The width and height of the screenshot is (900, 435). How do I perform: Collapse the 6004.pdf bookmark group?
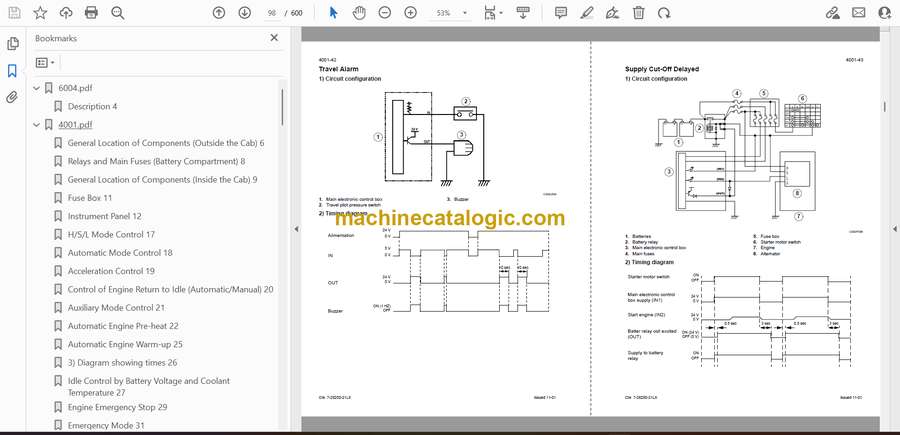[37, 88]
